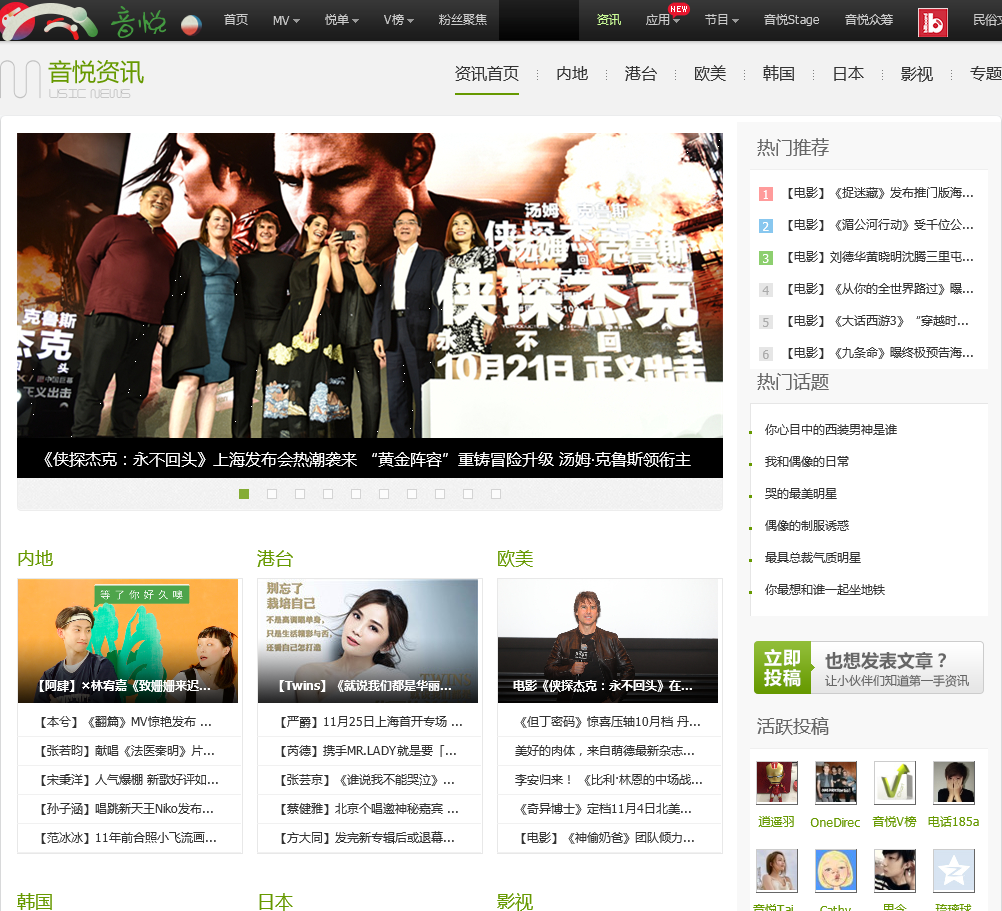Click the YinYueTai logo in header

pos(83,20)
